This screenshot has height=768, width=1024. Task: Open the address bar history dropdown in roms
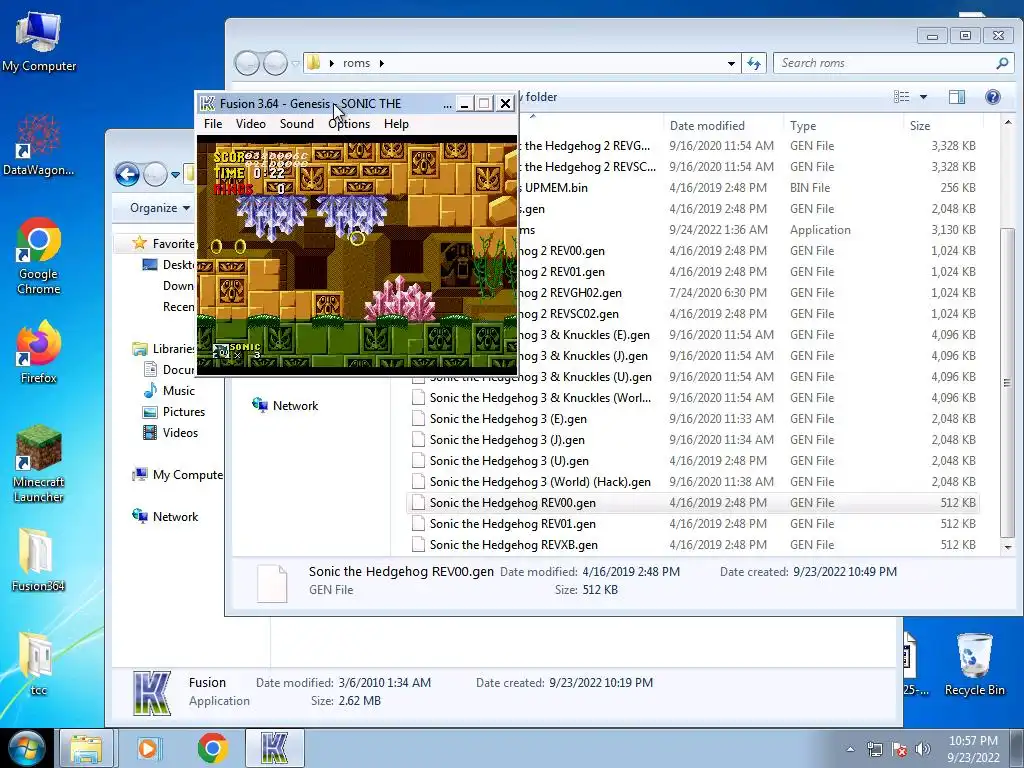[x=731, y=63]
